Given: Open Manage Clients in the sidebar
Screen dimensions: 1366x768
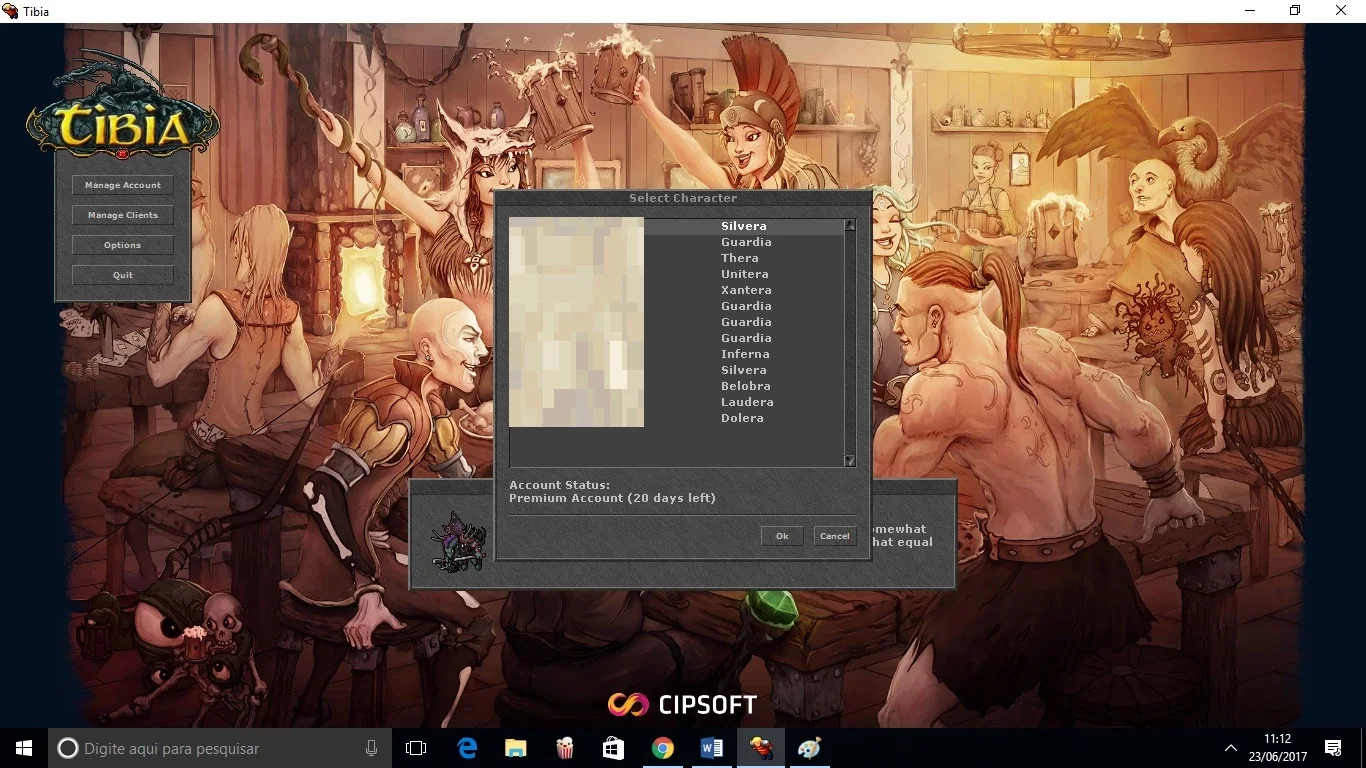Looking at the screenshot, I should [x=122, y=215].
